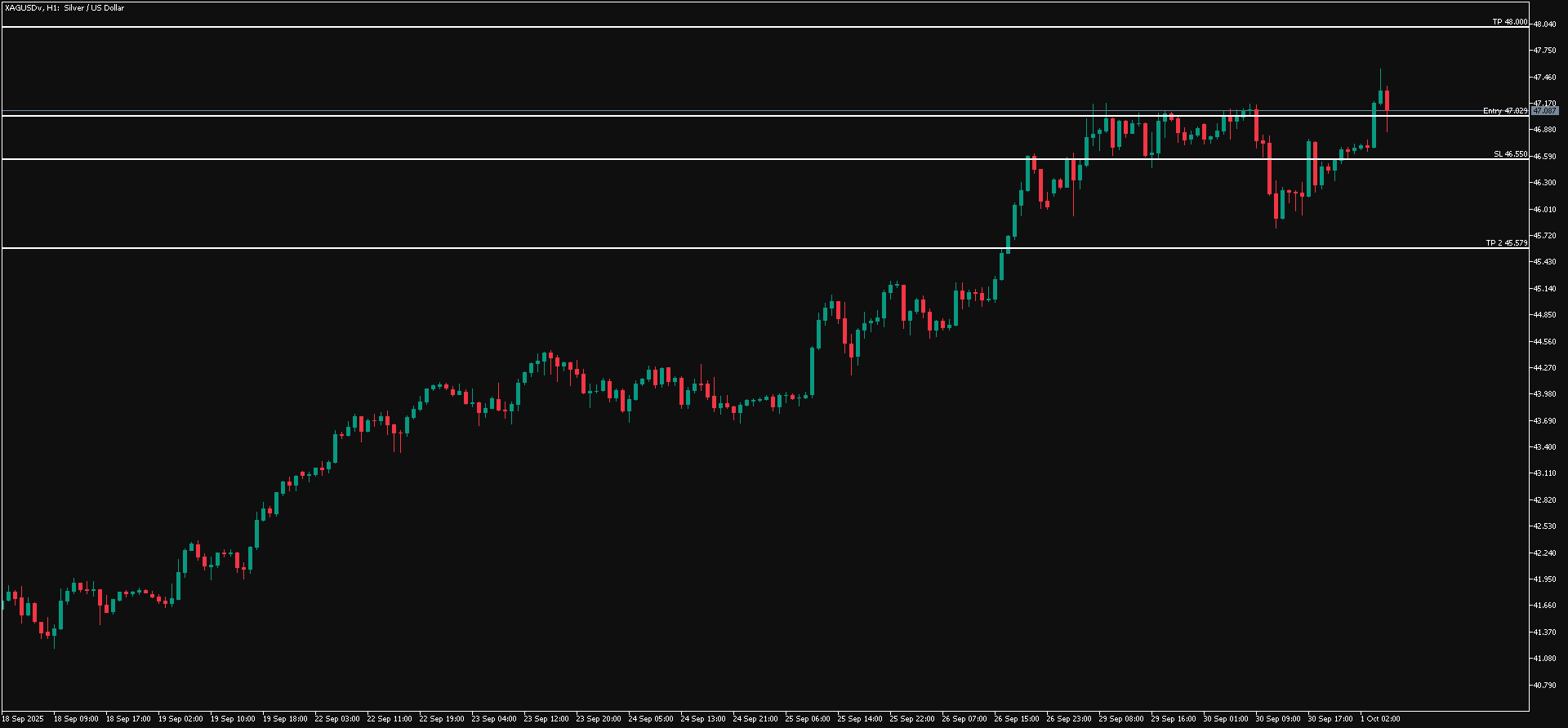Select the 26 Sep 15:00 time marker
1568x728 pixels.
1017,719
